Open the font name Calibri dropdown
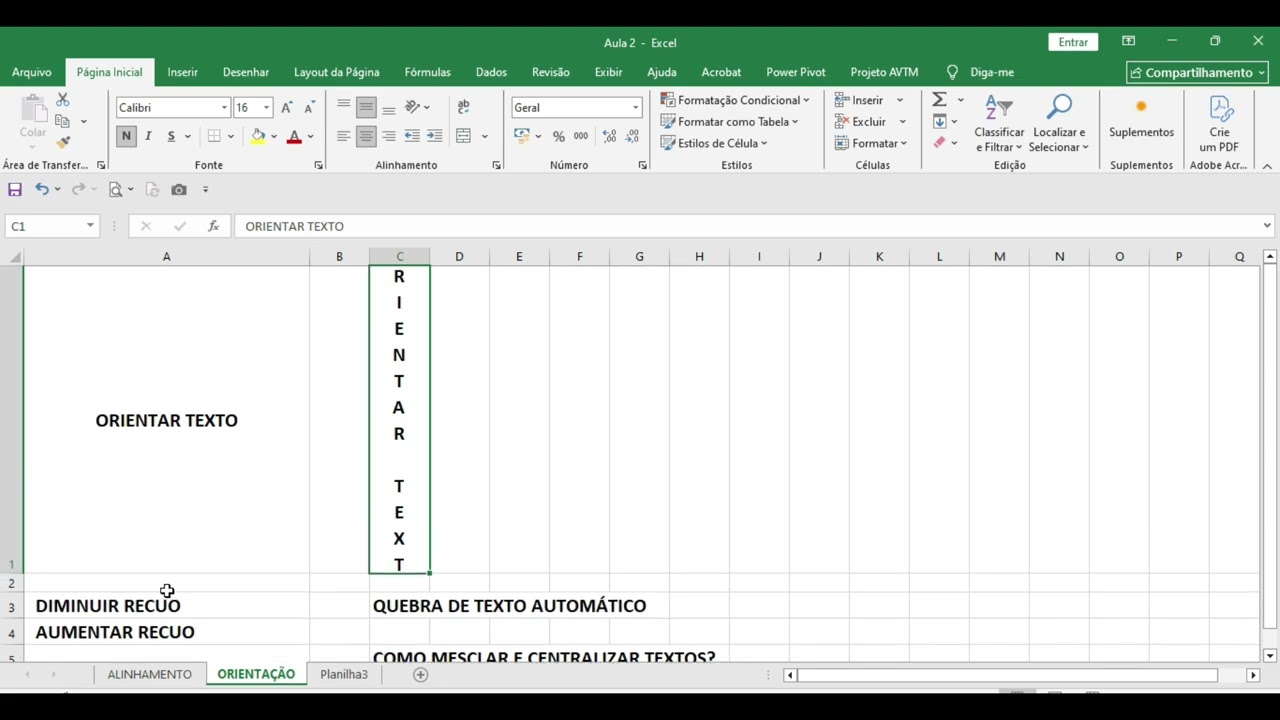This screenshot has height=720, width=1280. (224, 107)
